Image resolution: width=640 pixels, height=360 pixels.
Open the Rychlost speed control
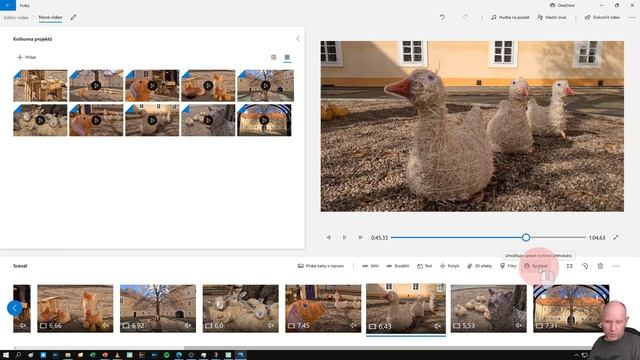pyautogui.click(x=536, y=266)
